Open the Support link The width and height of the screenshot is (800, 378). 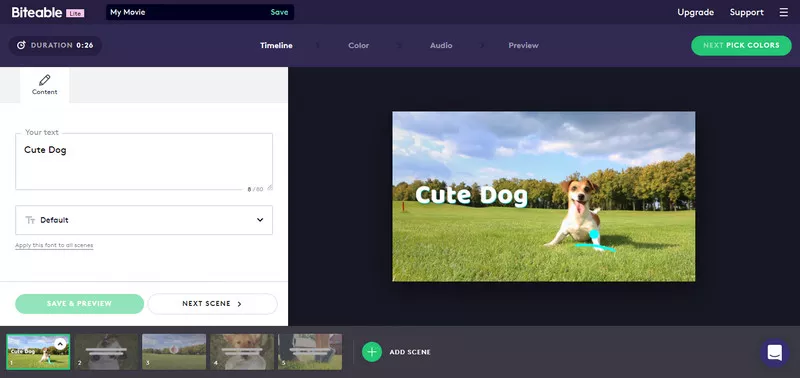click(x=746, y=12)
